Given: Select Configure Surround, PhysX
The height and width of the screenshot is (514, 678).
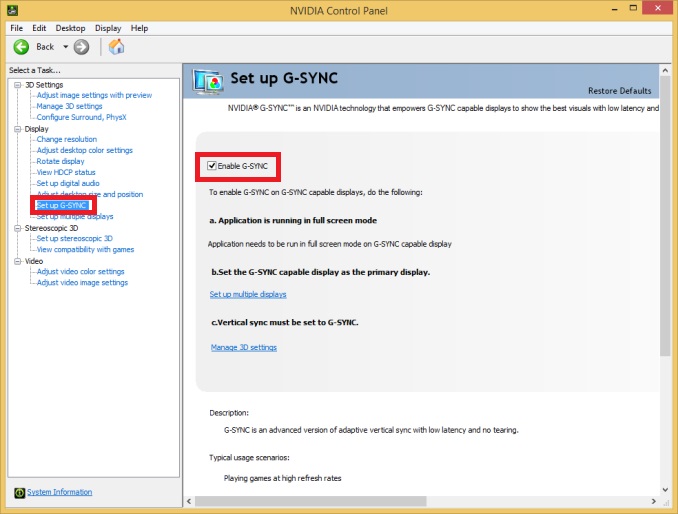Looking at the screenshot, I should pyautogui.click(x=81, y=117).
